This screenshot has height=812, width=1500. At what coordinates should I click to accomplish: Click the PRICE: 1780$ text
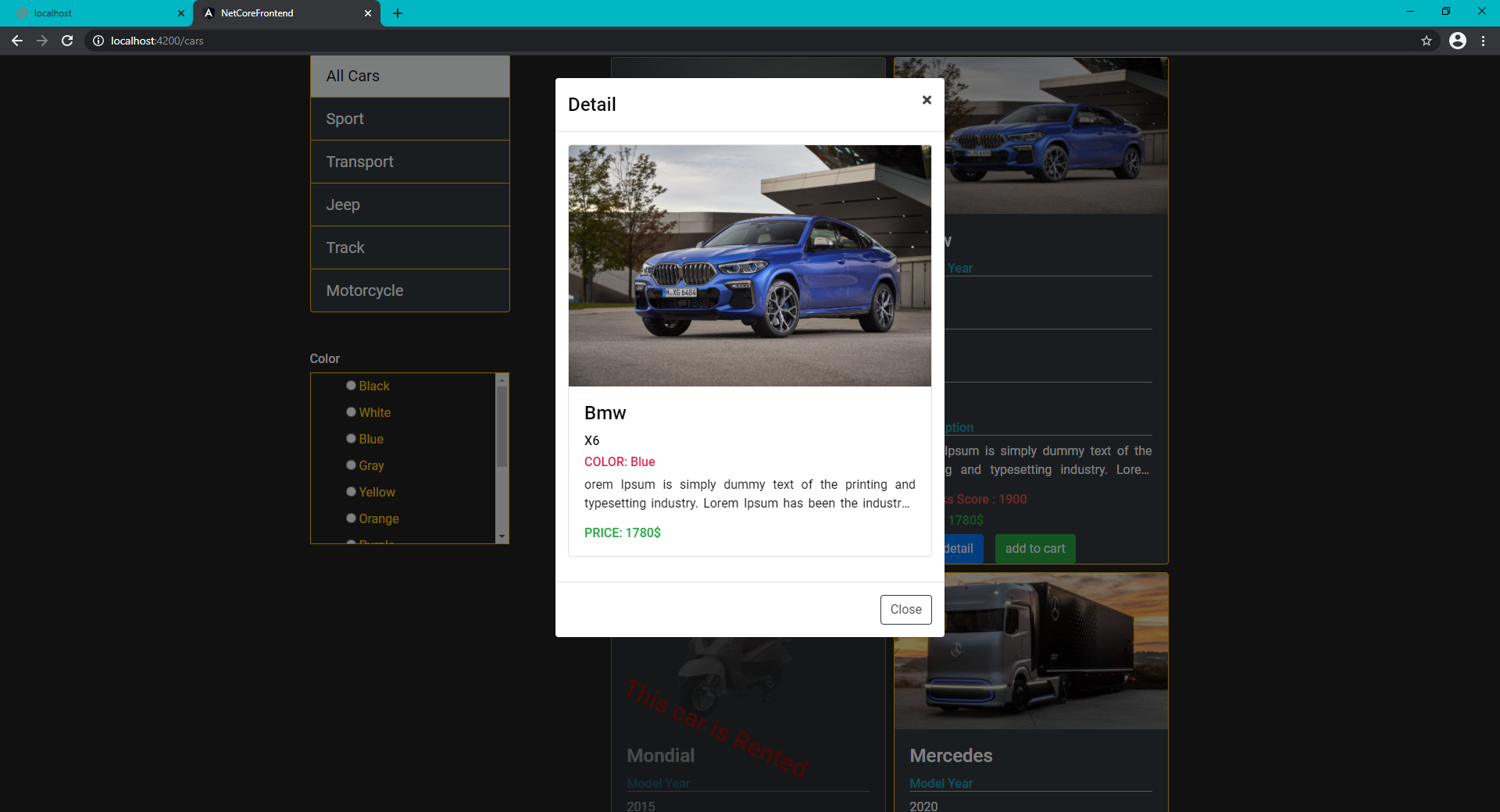623,532
